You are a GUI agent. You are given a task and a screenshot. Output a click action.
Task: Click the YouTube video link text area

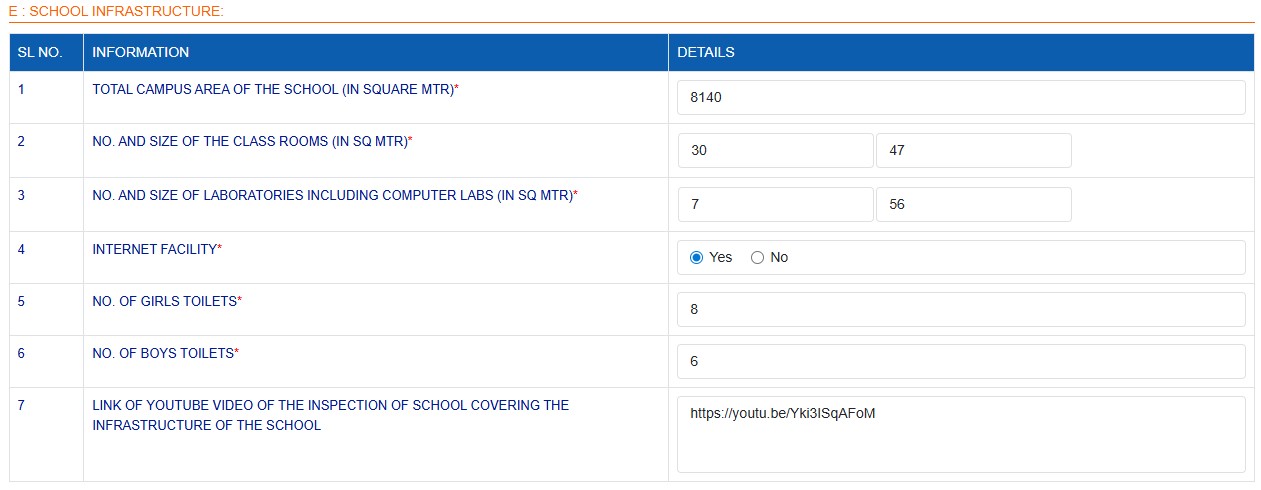[960, 434]
